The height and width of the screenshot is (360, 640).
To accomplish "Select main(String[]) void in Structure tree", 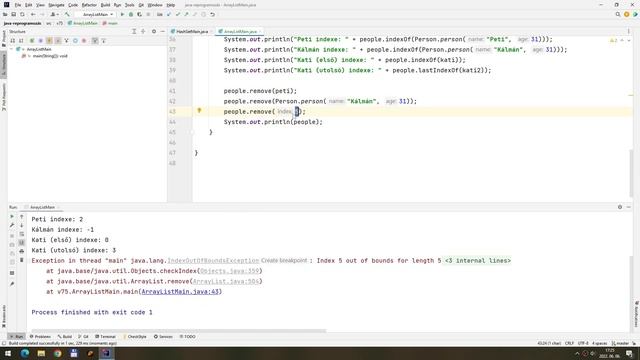I will coord(50,56).
